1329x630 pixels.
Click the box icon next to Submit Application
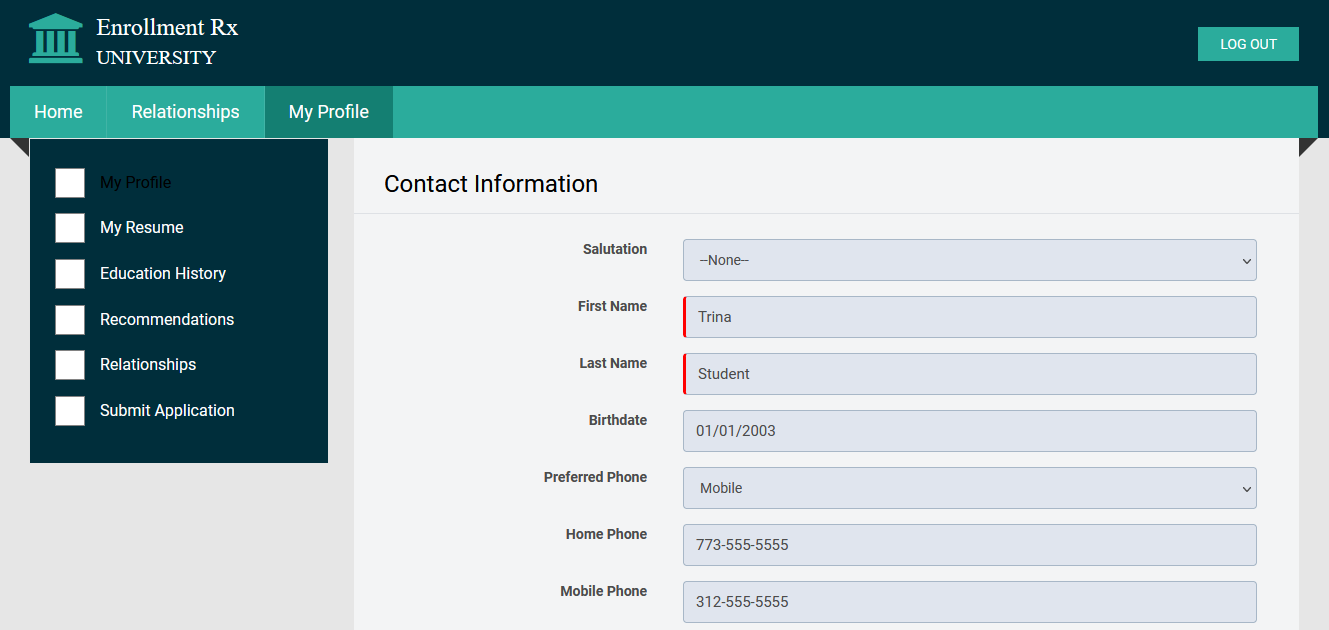click(70, 411)
